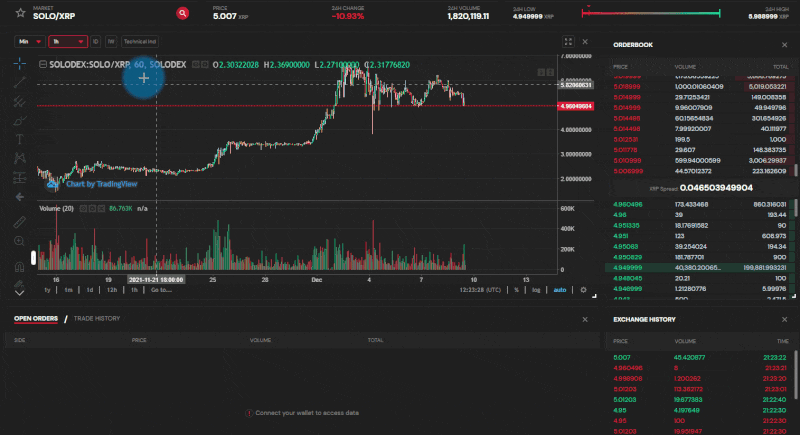Toggle percentage scale (%)
Screen dimensions: 800x435
point(516,290)
